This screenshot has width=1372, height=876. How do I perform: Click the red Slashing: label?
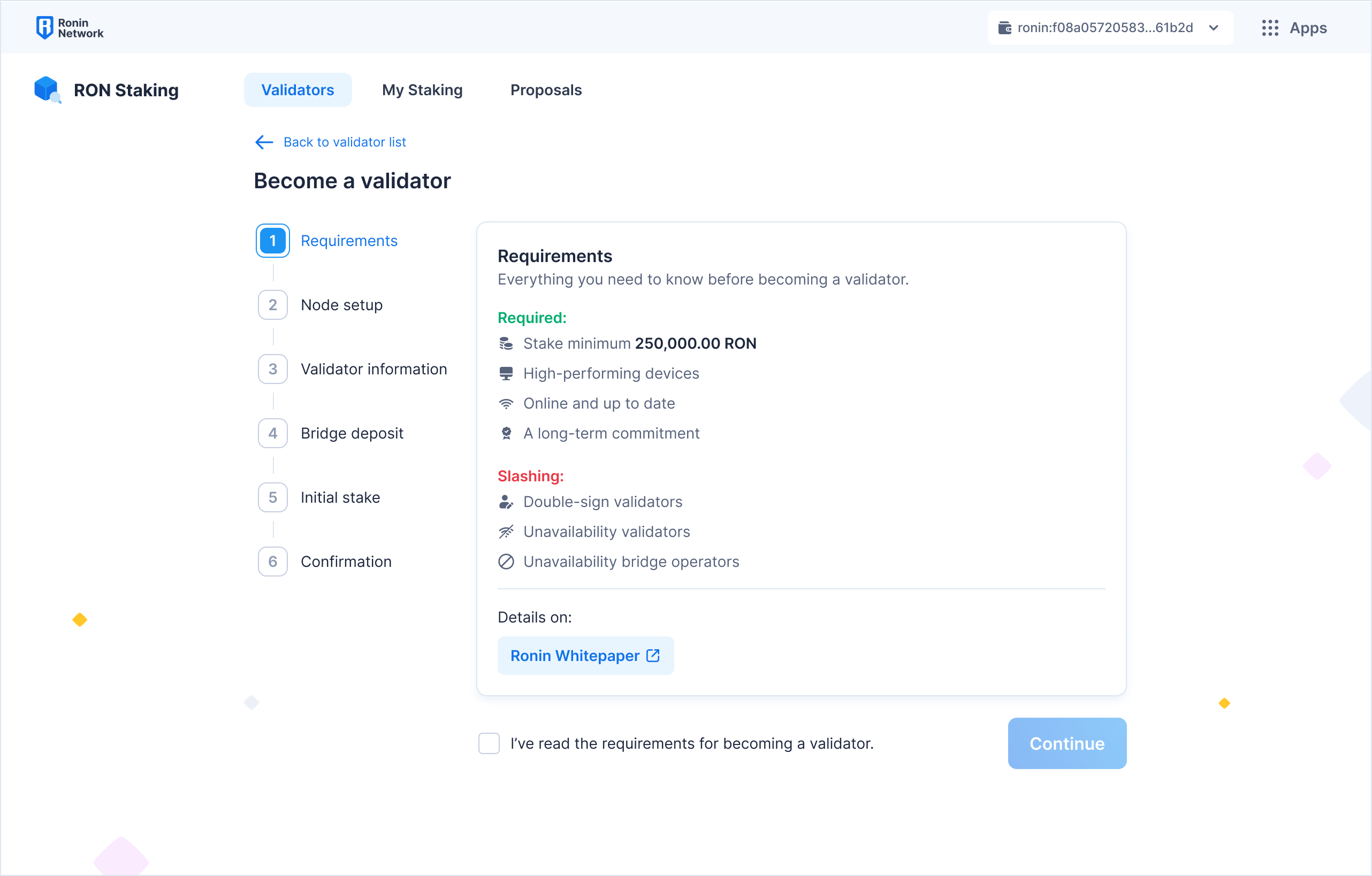(x=530, y=476)
